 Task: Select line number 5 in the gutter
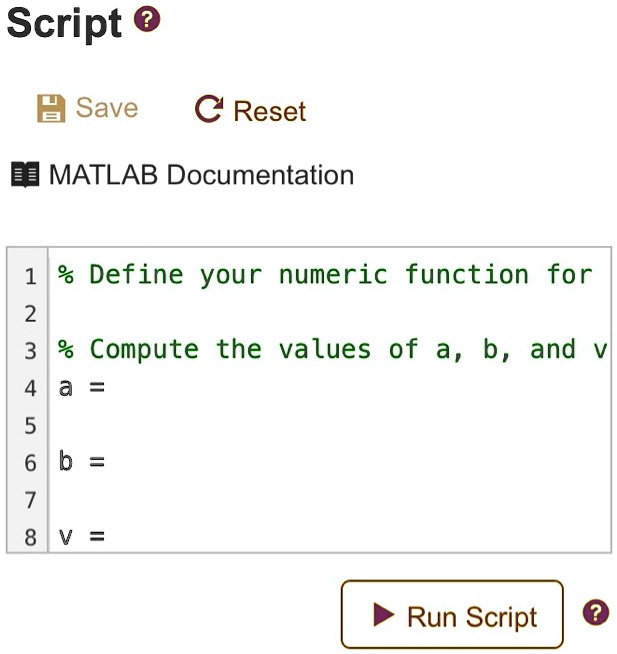(30, 426)
